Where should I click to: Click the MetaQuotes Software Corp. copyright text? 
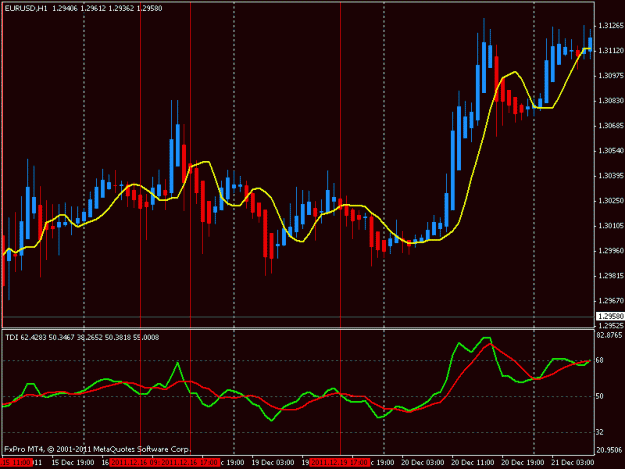(97, 449)
